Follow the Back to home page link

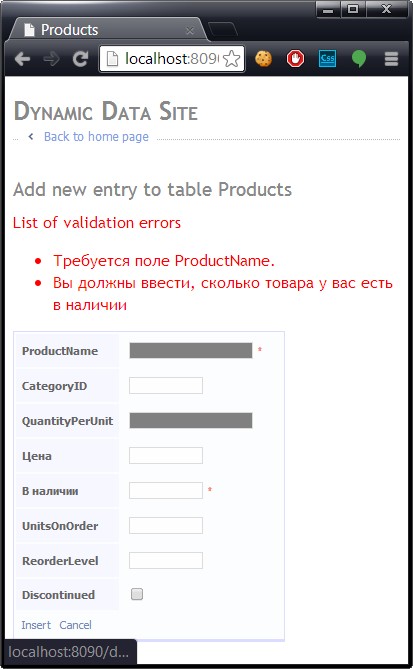96,137
